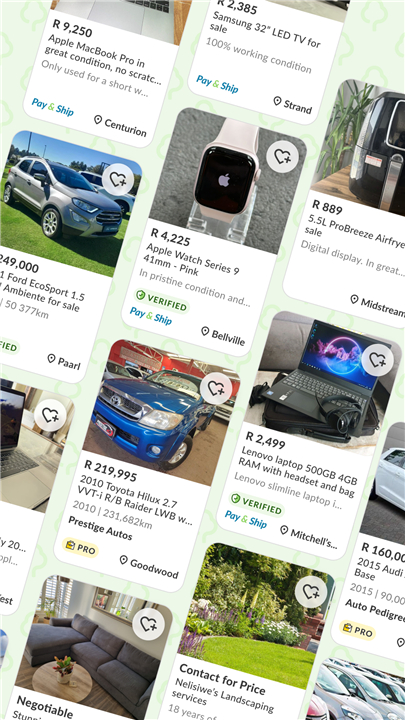405x720 pixels.
Task: Favorite the grey couch listing heart icon
Action: pos(149,624)
